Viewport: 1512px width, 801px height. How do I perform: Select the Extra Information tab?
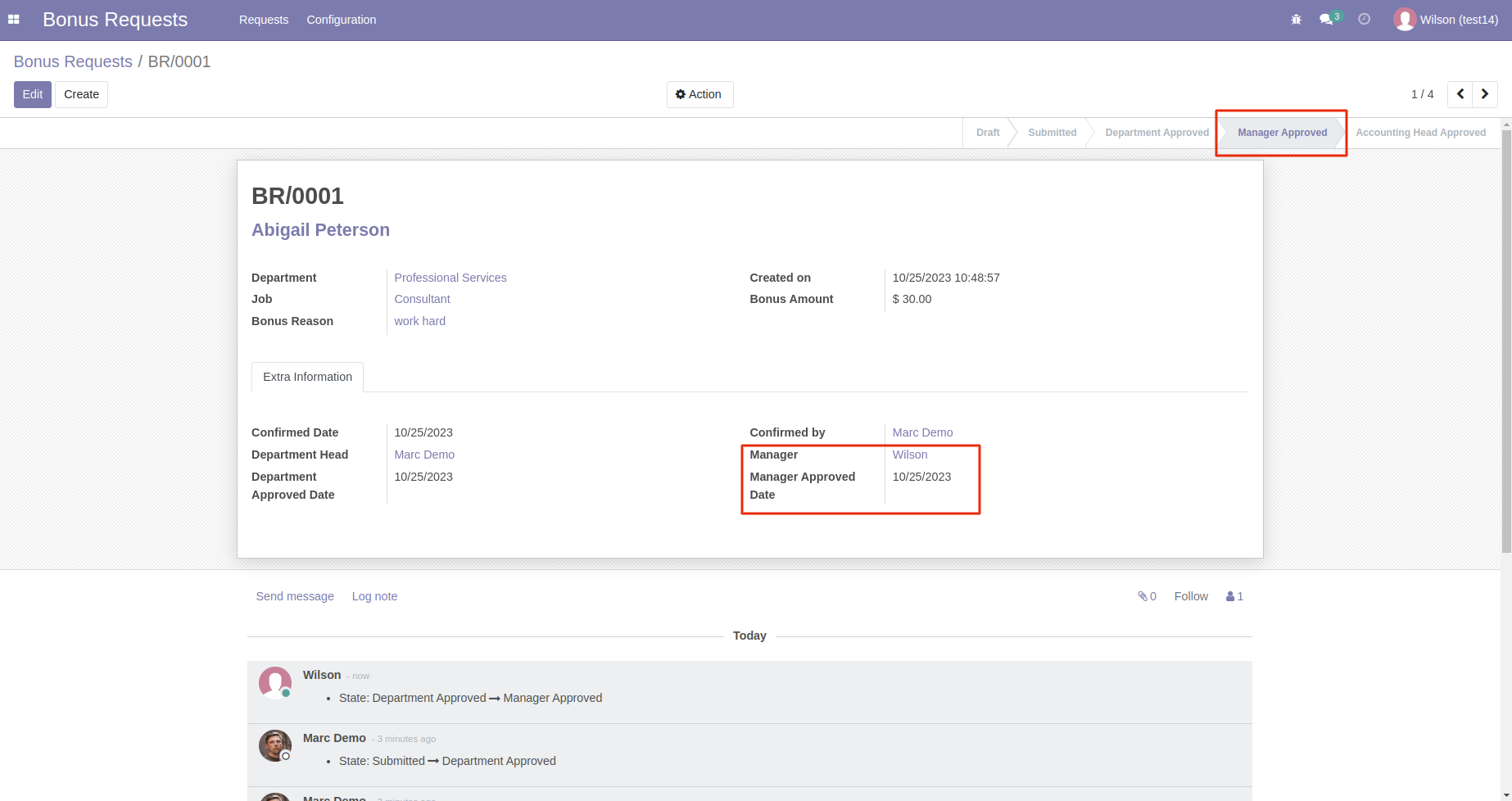[307, 377]
